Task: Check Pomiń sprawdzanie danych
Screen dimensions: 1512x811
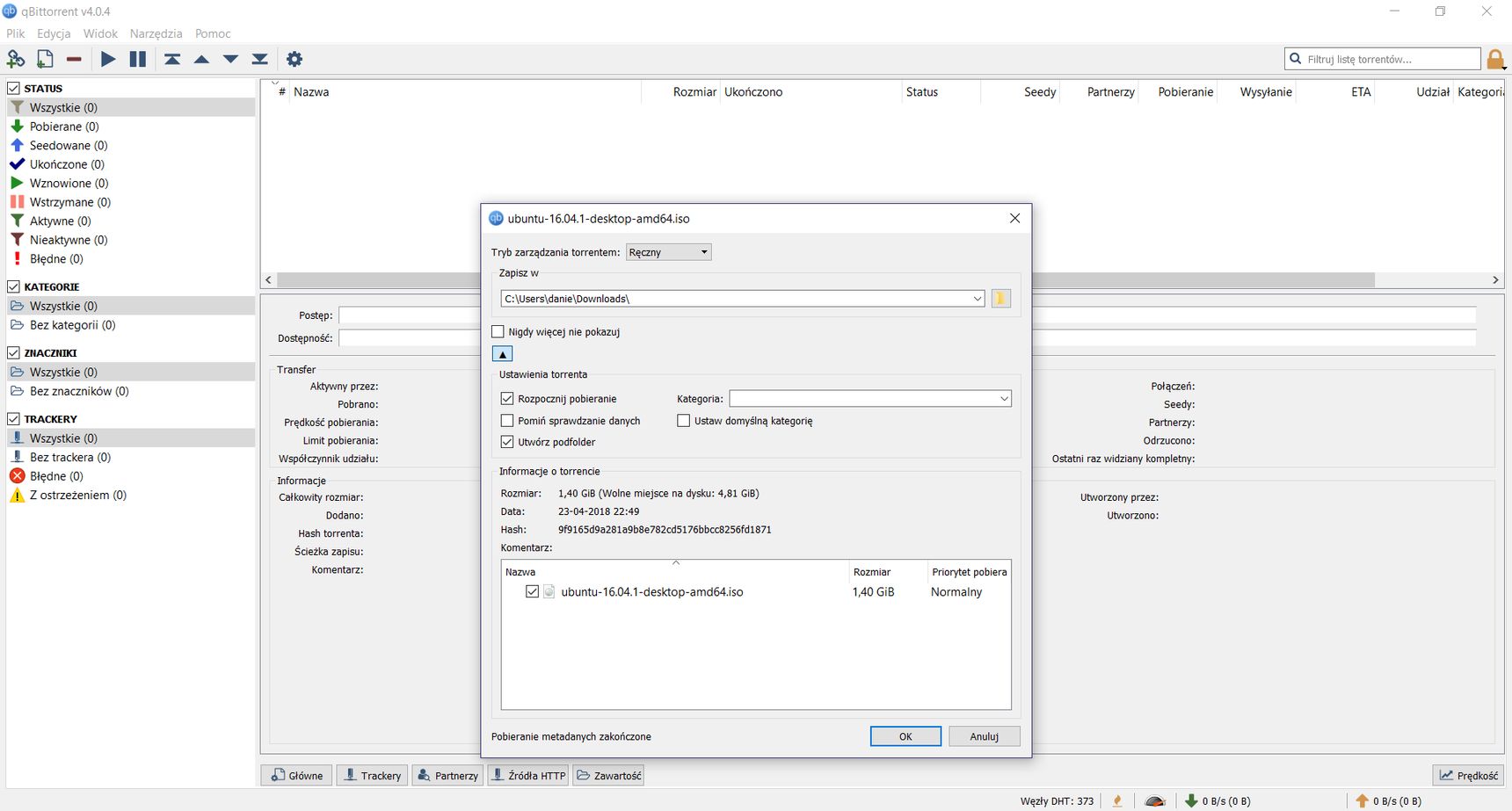Action: tap(507, 421)
